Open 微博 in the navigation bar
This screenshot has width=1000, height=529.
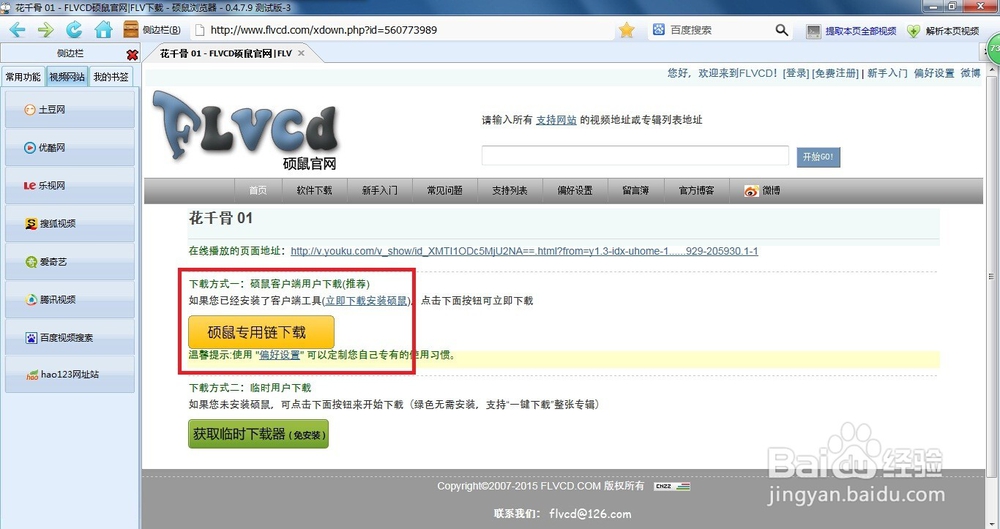pyautogui.click(x=762, y=190)
